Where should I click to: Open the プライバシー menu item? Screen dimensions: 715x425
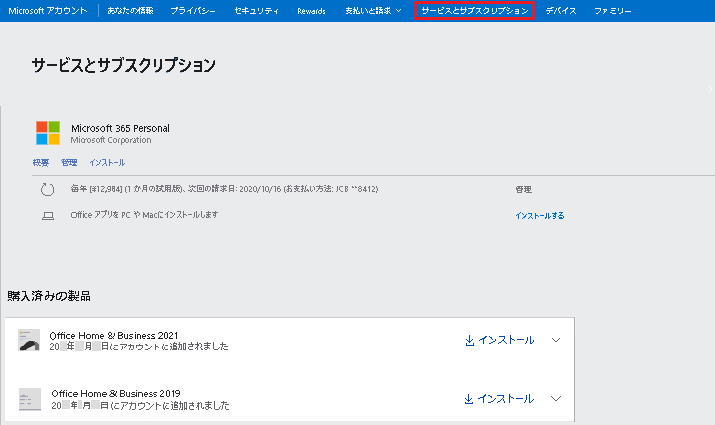(192, 10)
